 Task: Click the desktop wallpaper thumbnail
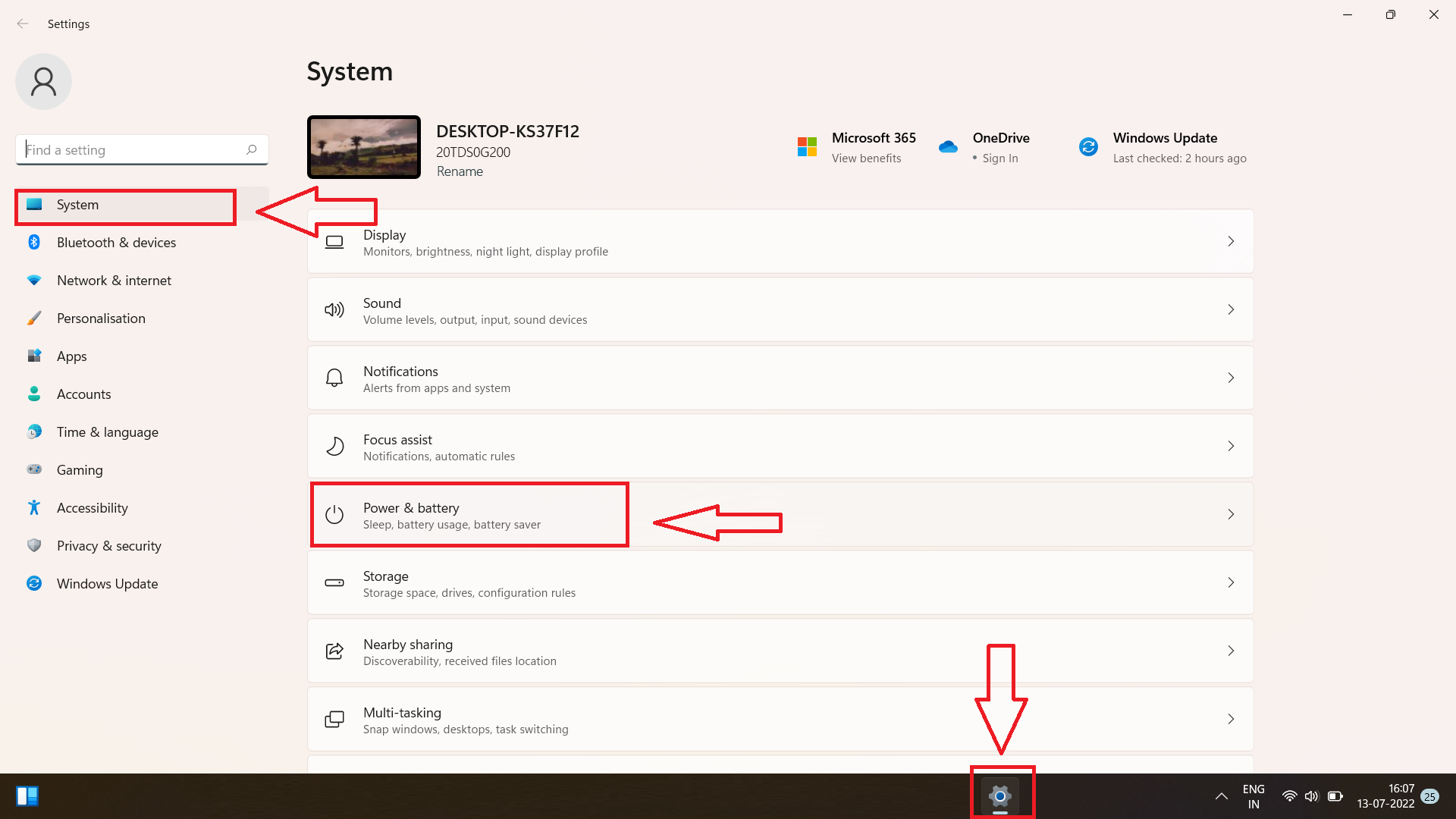click(x=364, y=147)
